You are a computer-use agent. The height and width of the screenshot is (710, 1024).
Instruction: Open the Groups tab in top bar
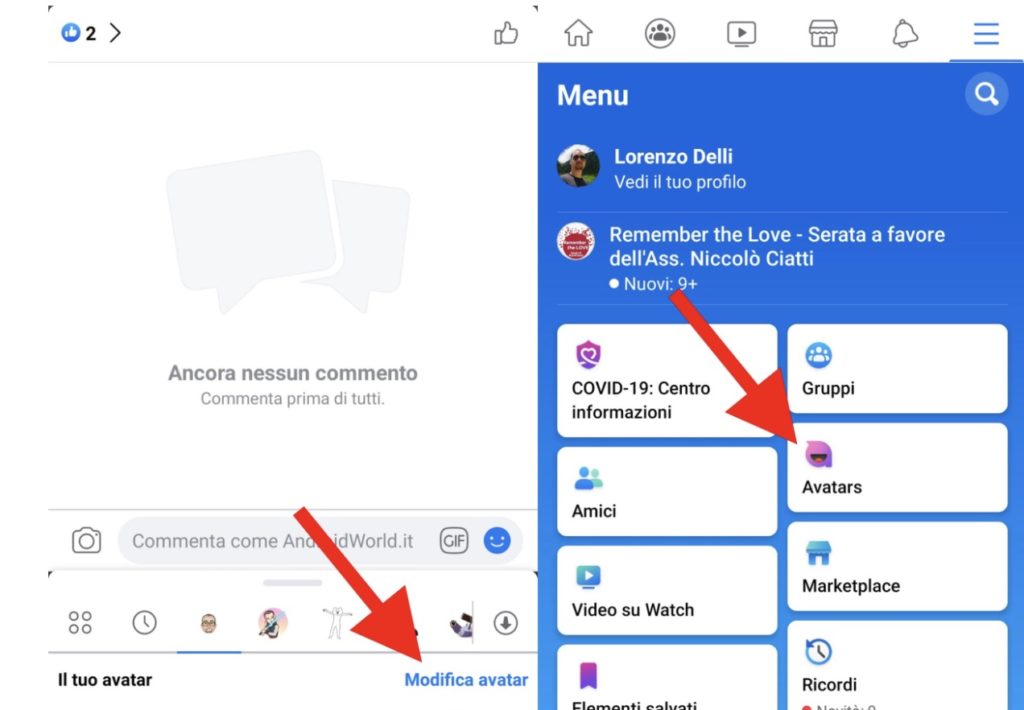[x=660, y=33]
